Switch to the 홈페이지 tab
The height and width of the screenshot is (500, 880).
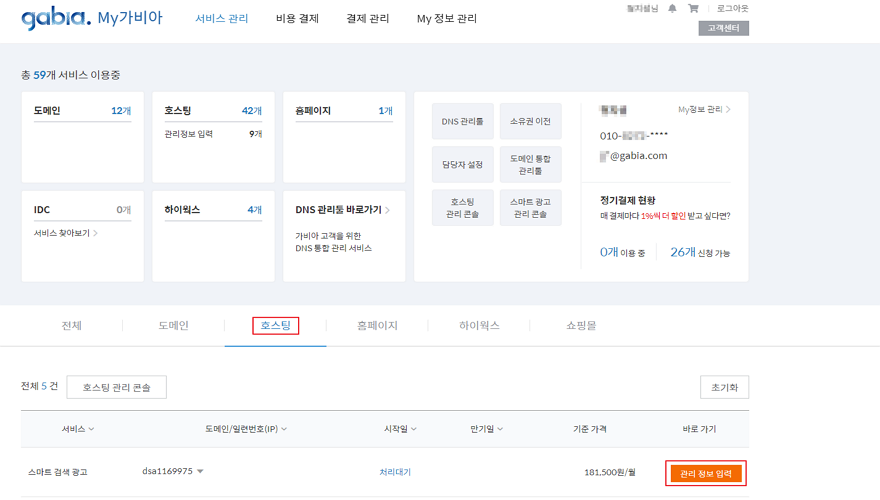click(x=377, y=325)
